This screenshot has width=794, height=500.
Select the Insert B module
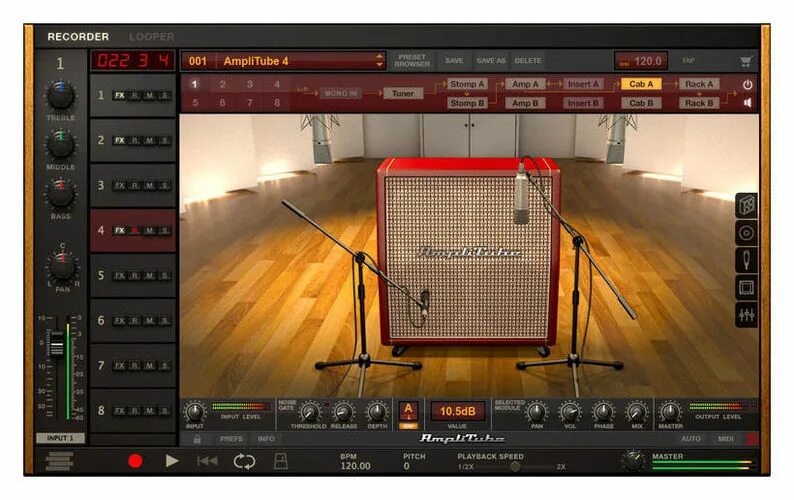pos(583,103)
